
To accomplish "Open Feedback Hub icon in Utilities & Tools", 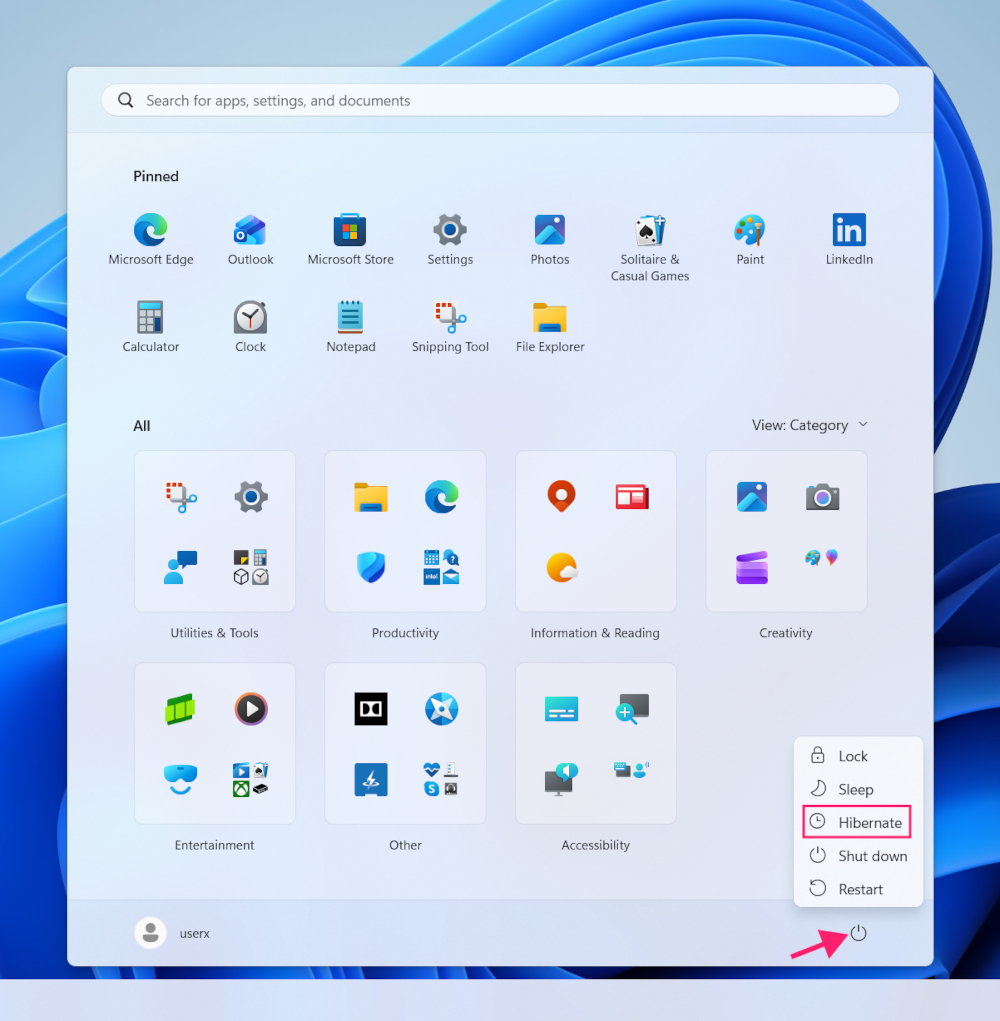I will (180, 567).
